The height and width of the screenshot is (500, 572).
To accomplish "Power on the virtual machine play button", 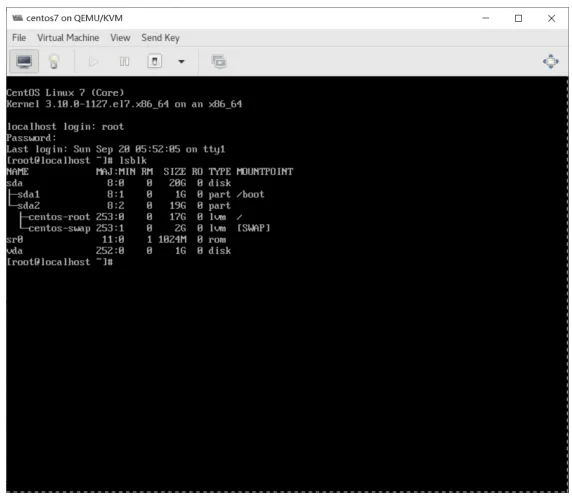I will [x=94, y=61].
